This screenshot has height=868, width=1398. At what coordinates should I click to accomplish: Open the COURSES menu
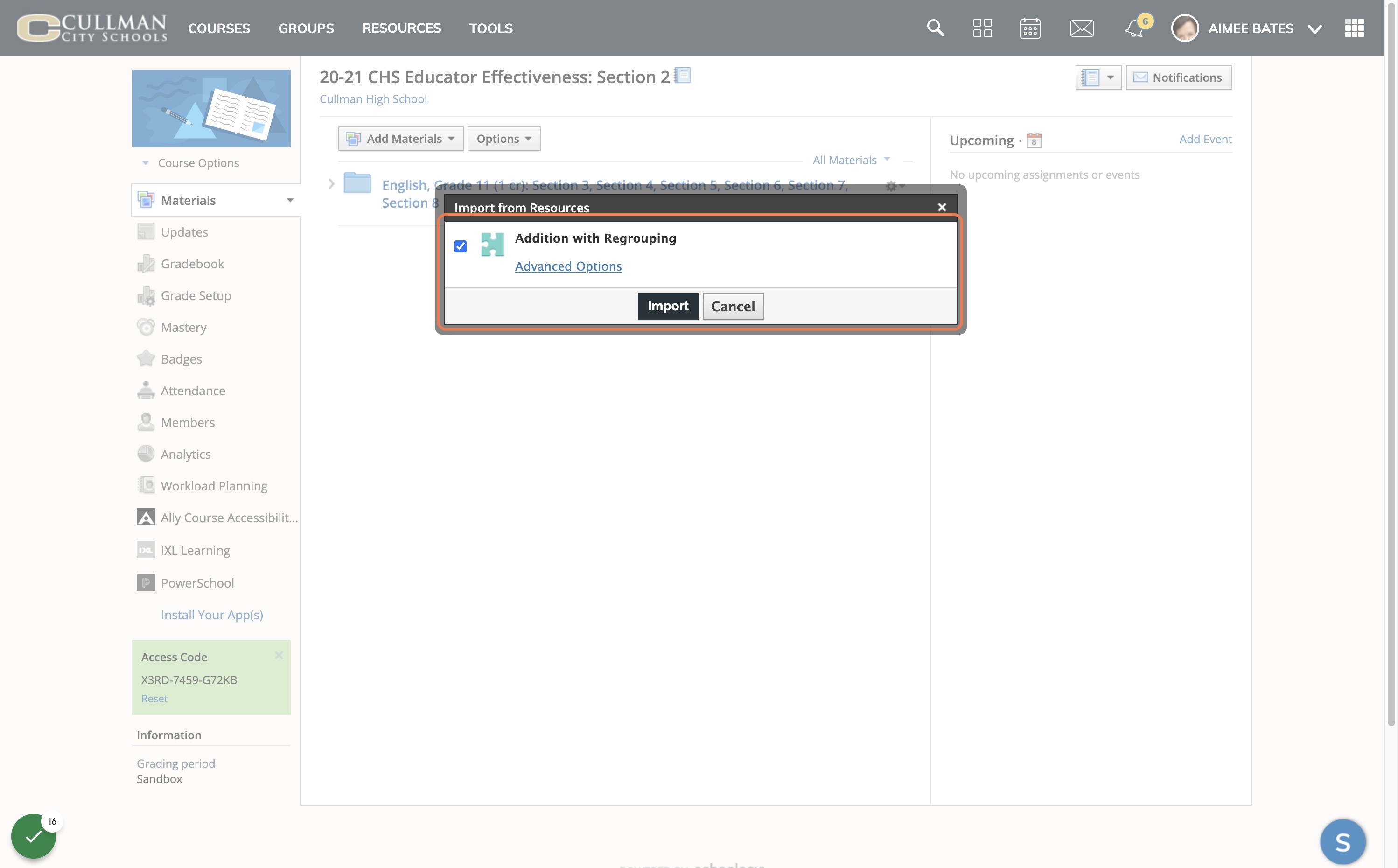tap(219, 28)
